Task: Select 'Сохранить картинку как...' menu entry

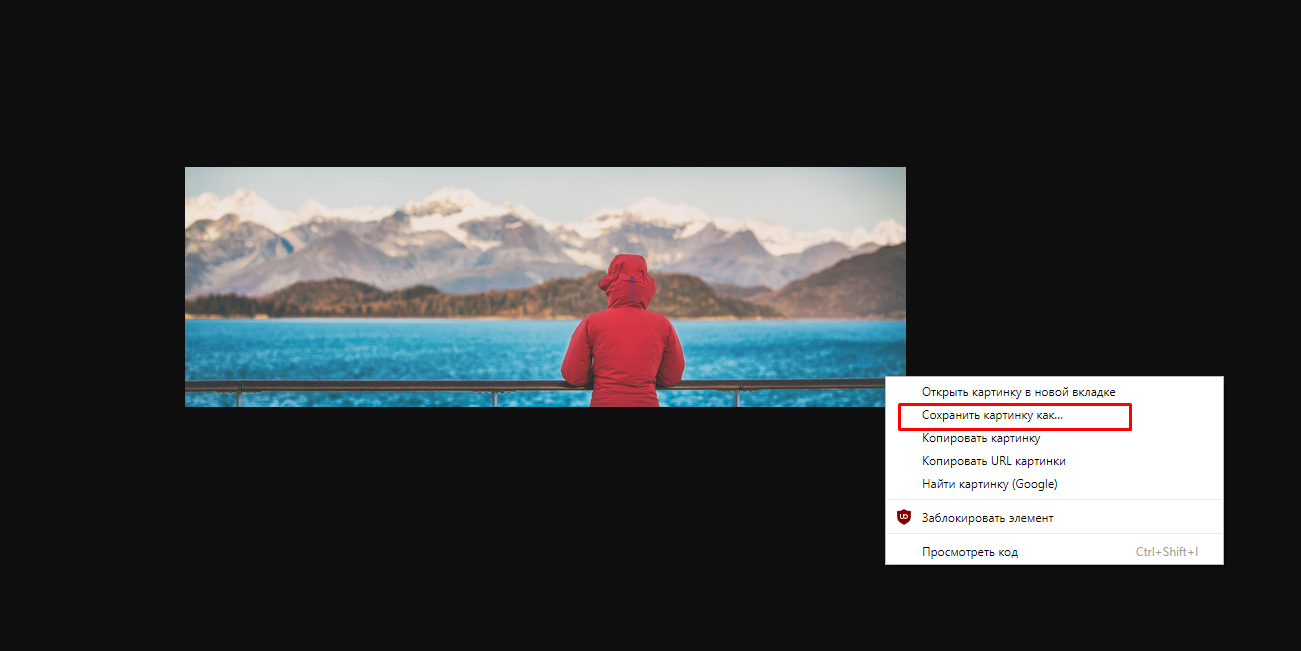Action: pyautogui.click(x=1054, y=415)
